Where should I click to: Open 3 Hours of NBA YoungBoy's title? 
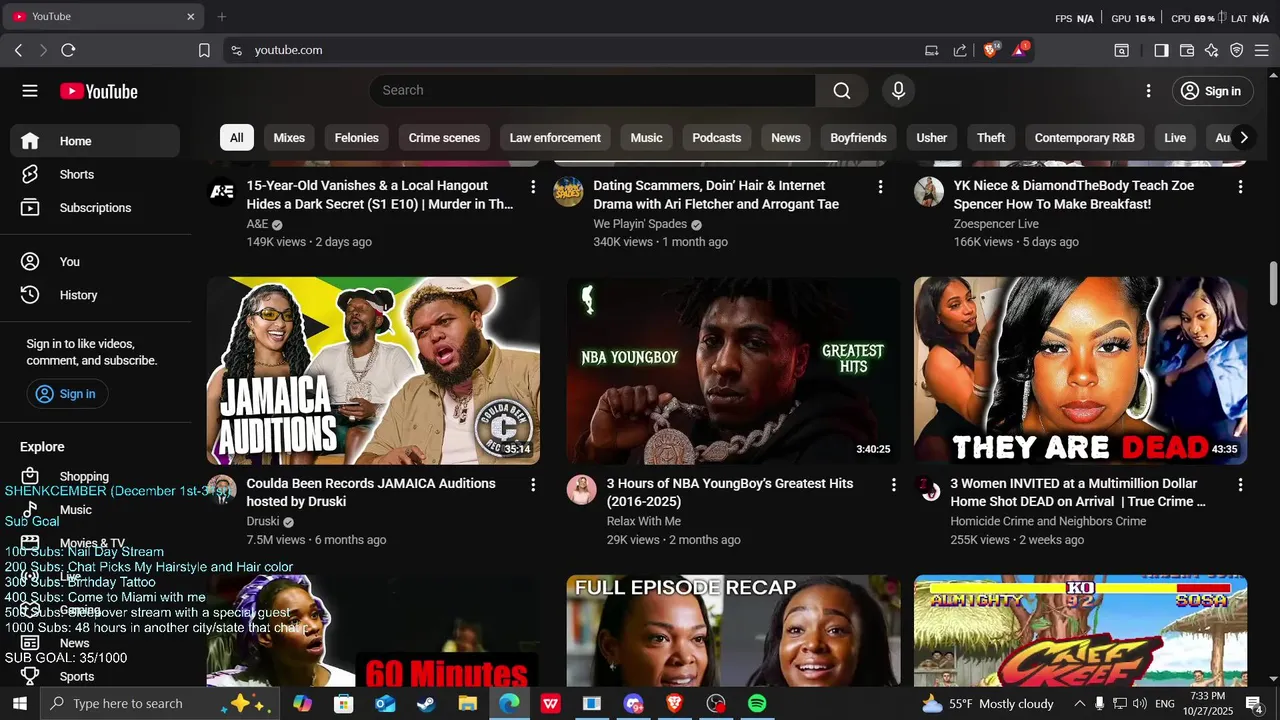click(730, 493)
